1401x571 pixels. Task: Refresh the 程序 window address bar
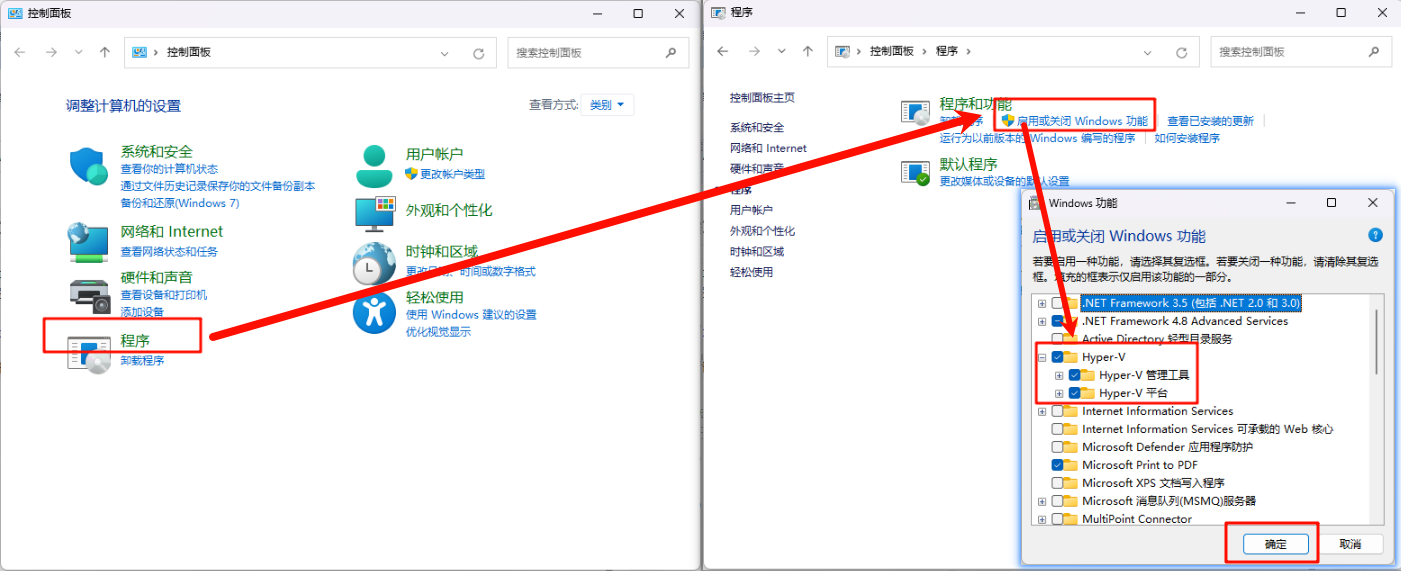point(1181,53)
